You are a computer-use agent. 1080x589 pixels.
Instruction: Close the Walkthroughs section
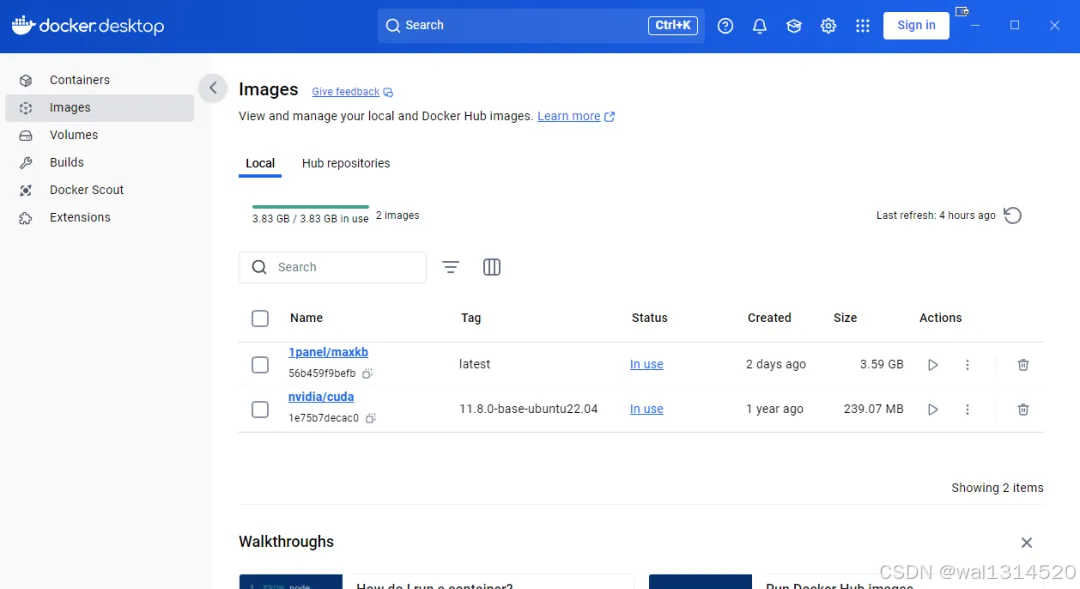[1026, 543]
